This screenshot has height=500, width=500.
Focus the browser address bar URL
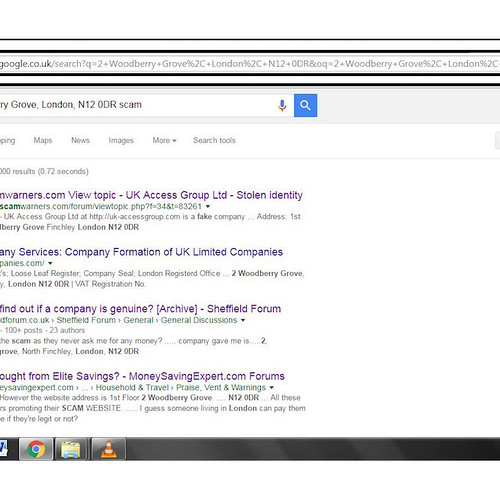[250, 64]
